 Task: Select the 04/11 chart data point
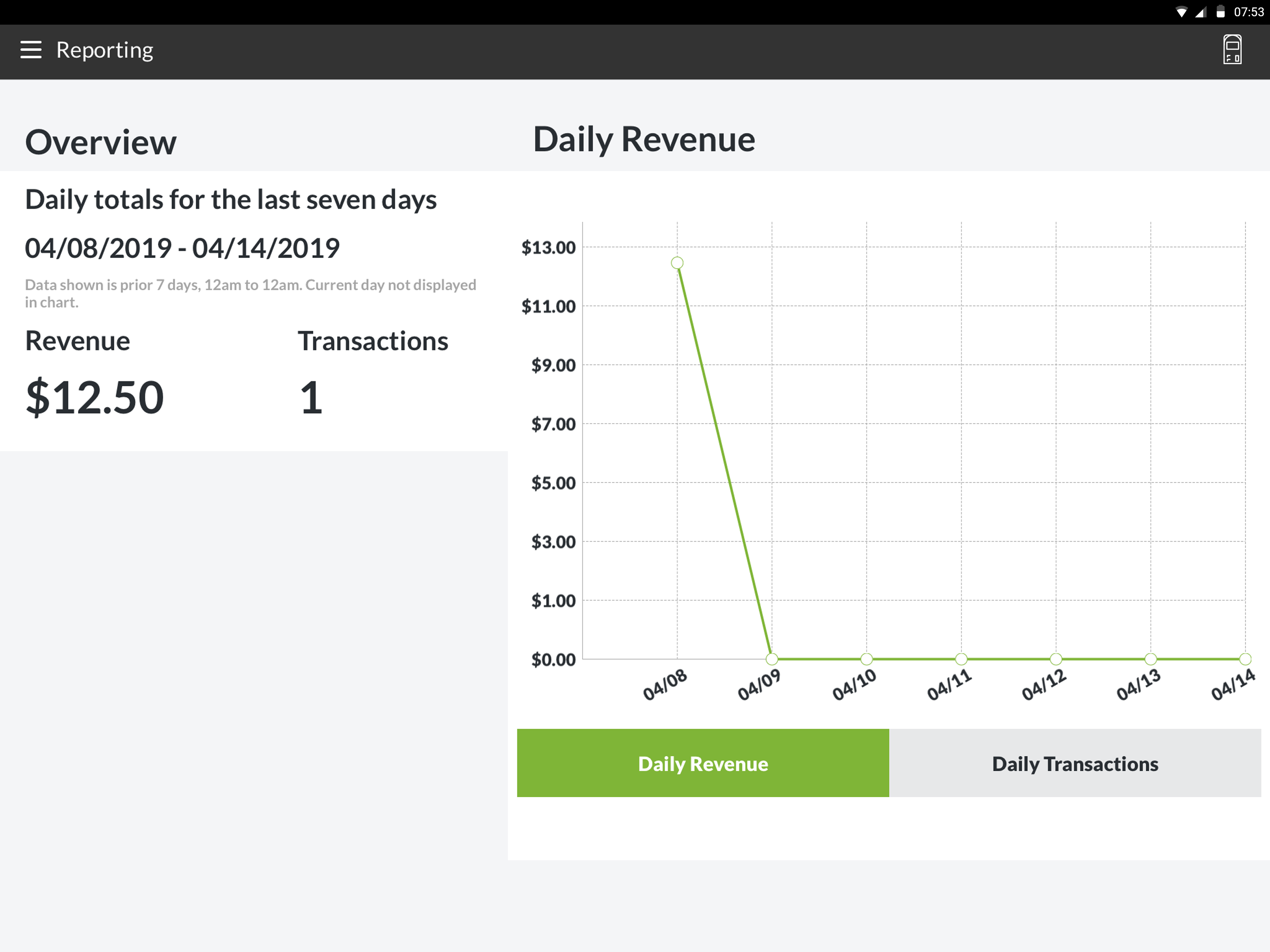pyautogui.click(x=961, y=659)
